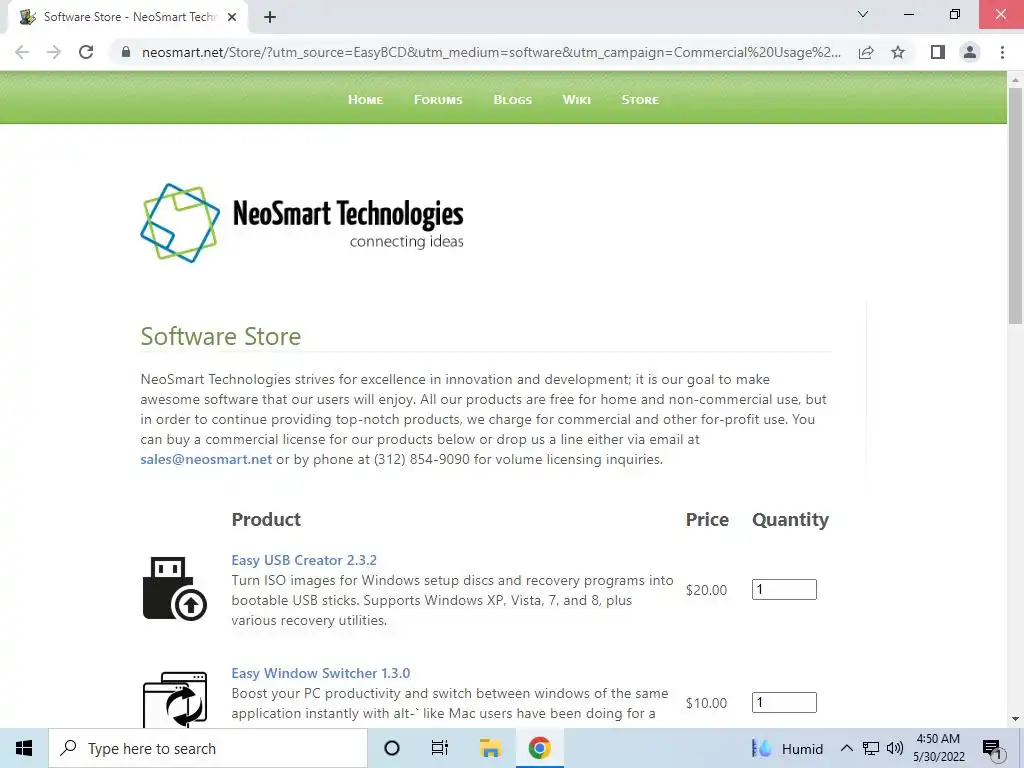Screen dimensions: 1024x768
Task: Open Chrome side panel
Action: point(938,52)
